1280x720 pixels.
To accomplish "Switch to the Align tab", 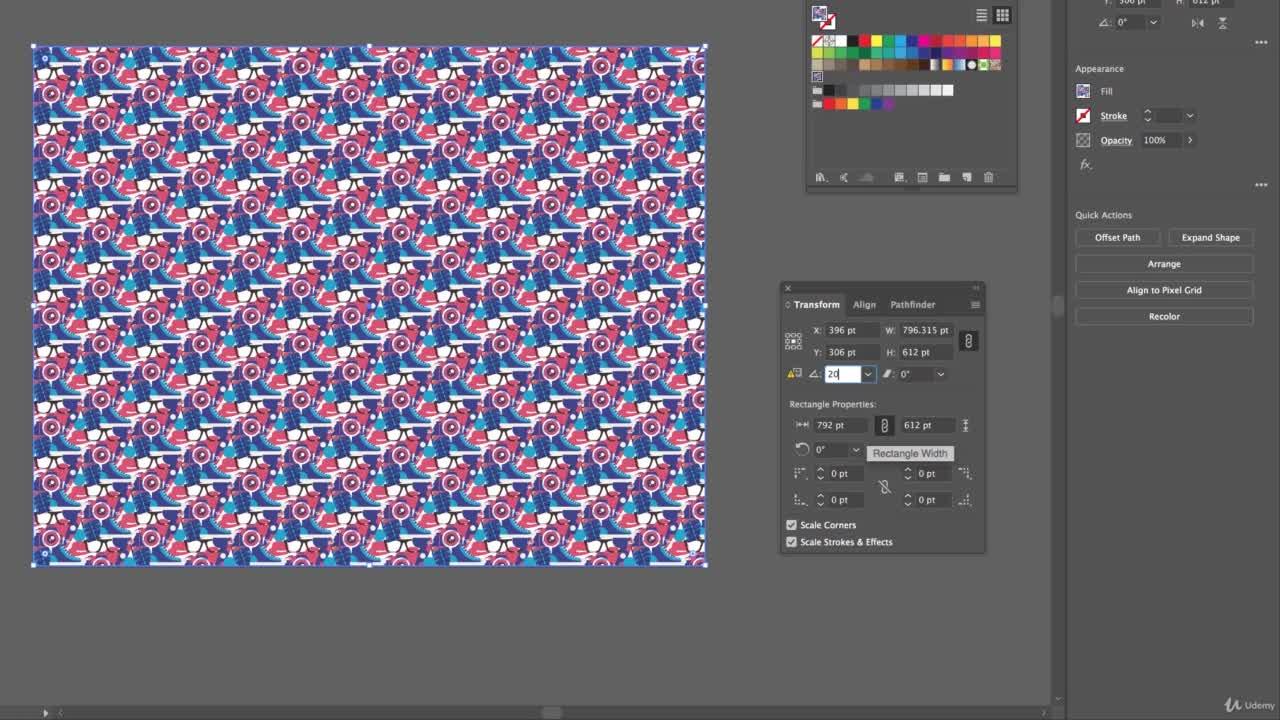I will point(864,305).
